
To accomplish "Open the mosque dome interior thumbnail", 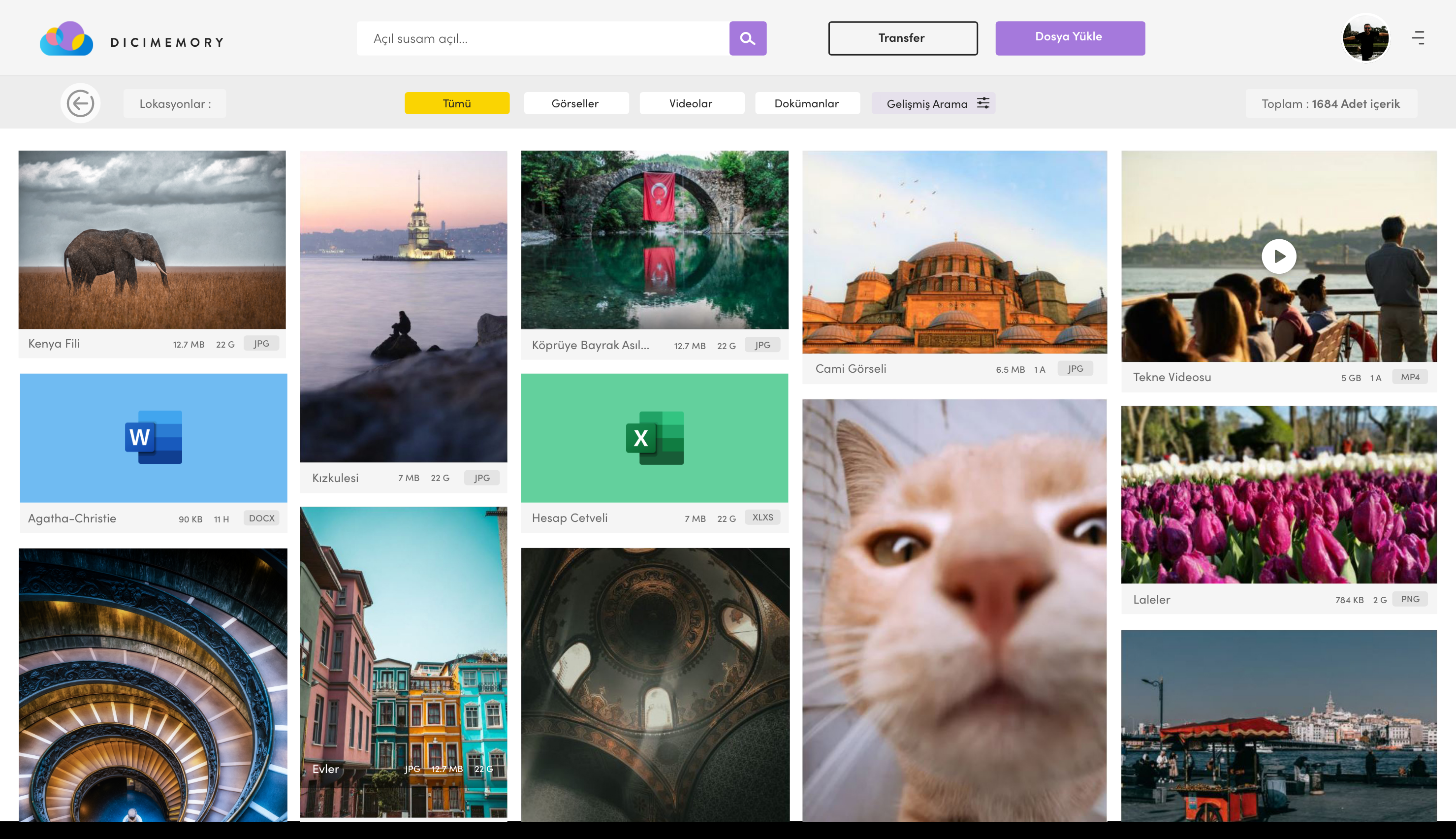I will pos(656,684).
